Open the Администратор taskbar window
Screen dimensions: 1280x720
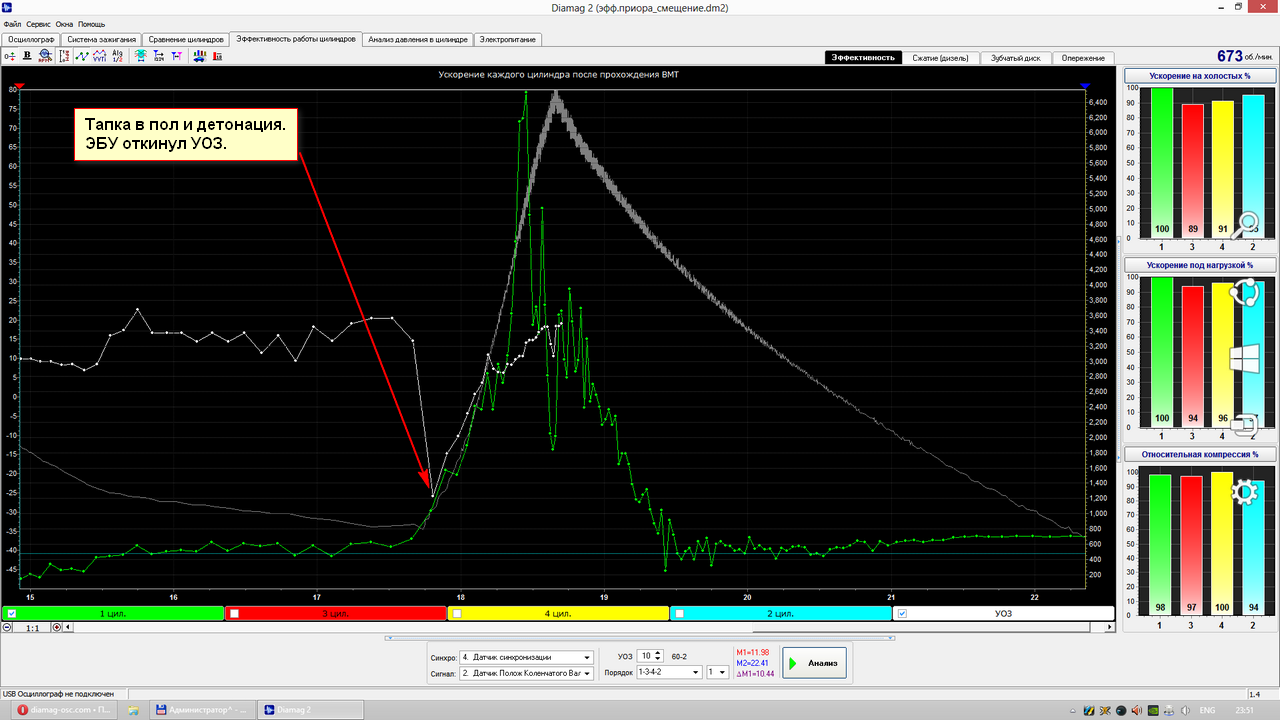click(201, 710)
